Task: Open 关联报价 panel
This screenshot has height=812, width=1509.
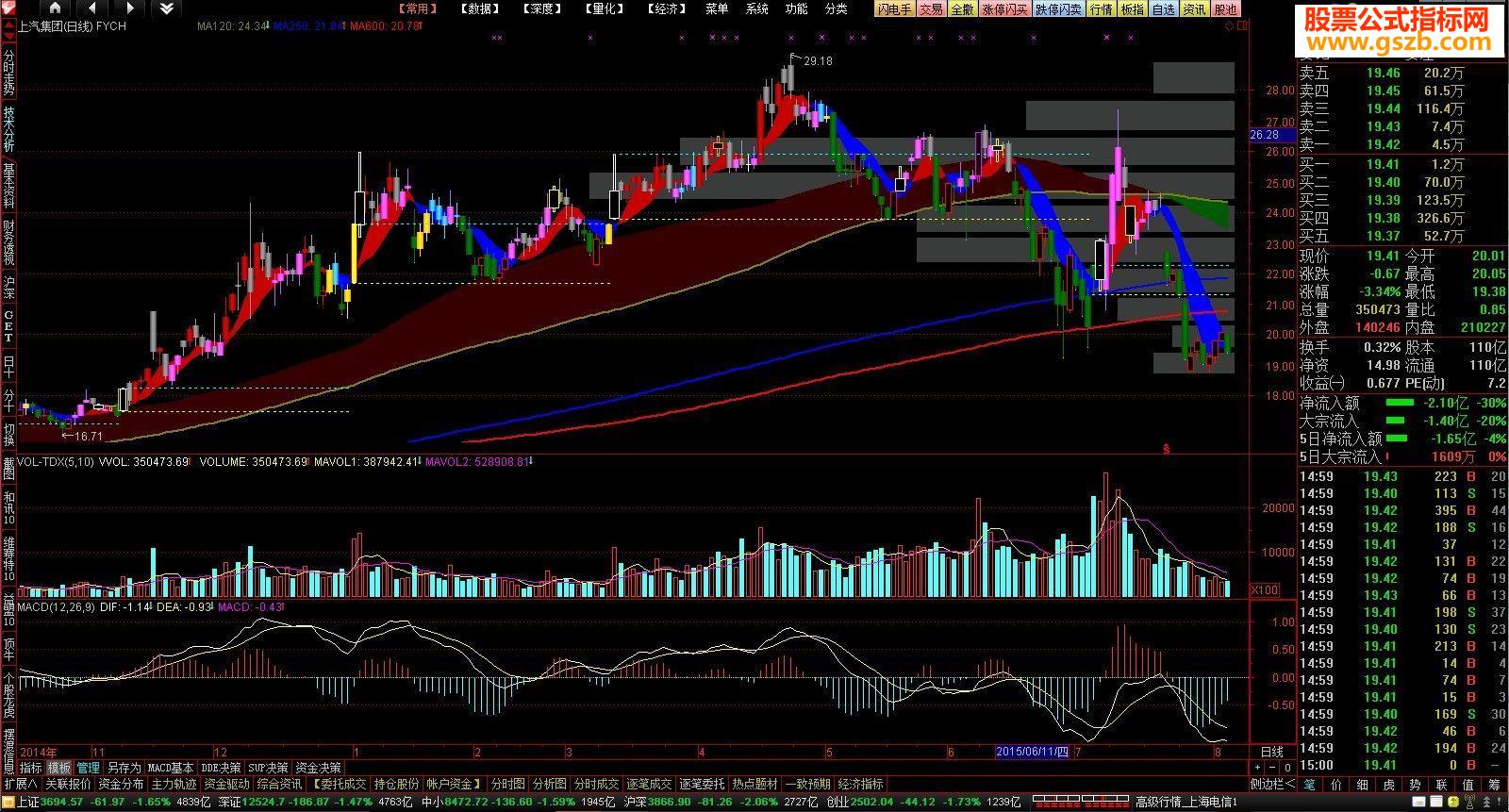Action: 68,784
